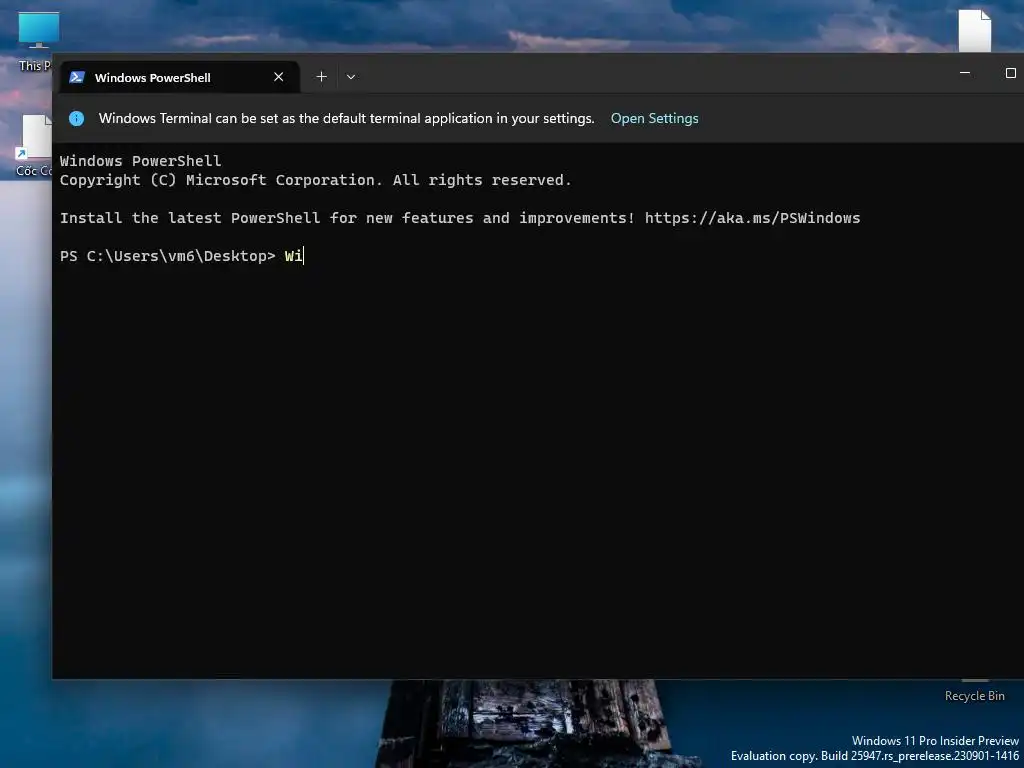Open a new terminal tab
Screen dimensions: 1024x768
pyautogui.click(x=321, y=77)
